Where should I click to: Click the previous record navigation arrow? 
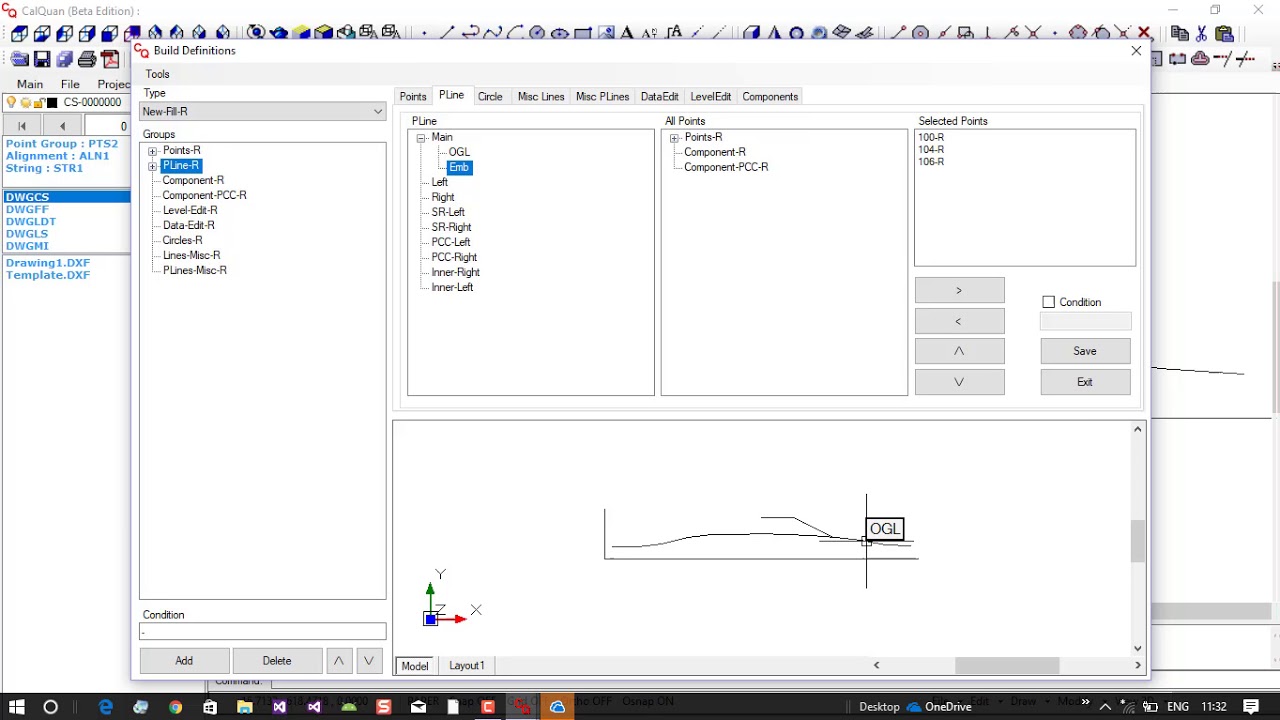(x=62, y=126)
